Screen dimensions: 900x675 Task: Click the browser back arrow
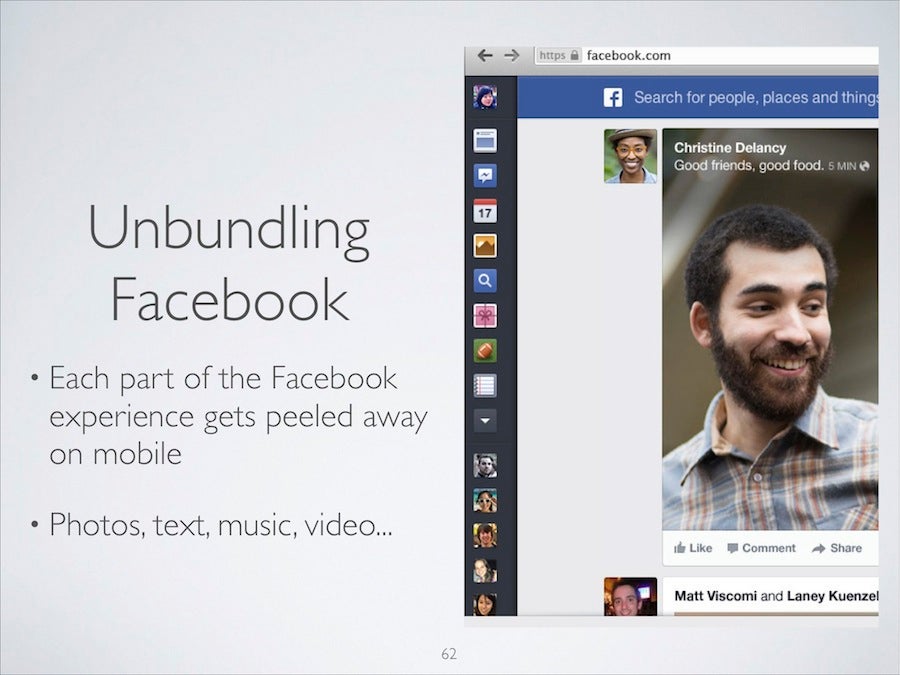coord(485,55)
